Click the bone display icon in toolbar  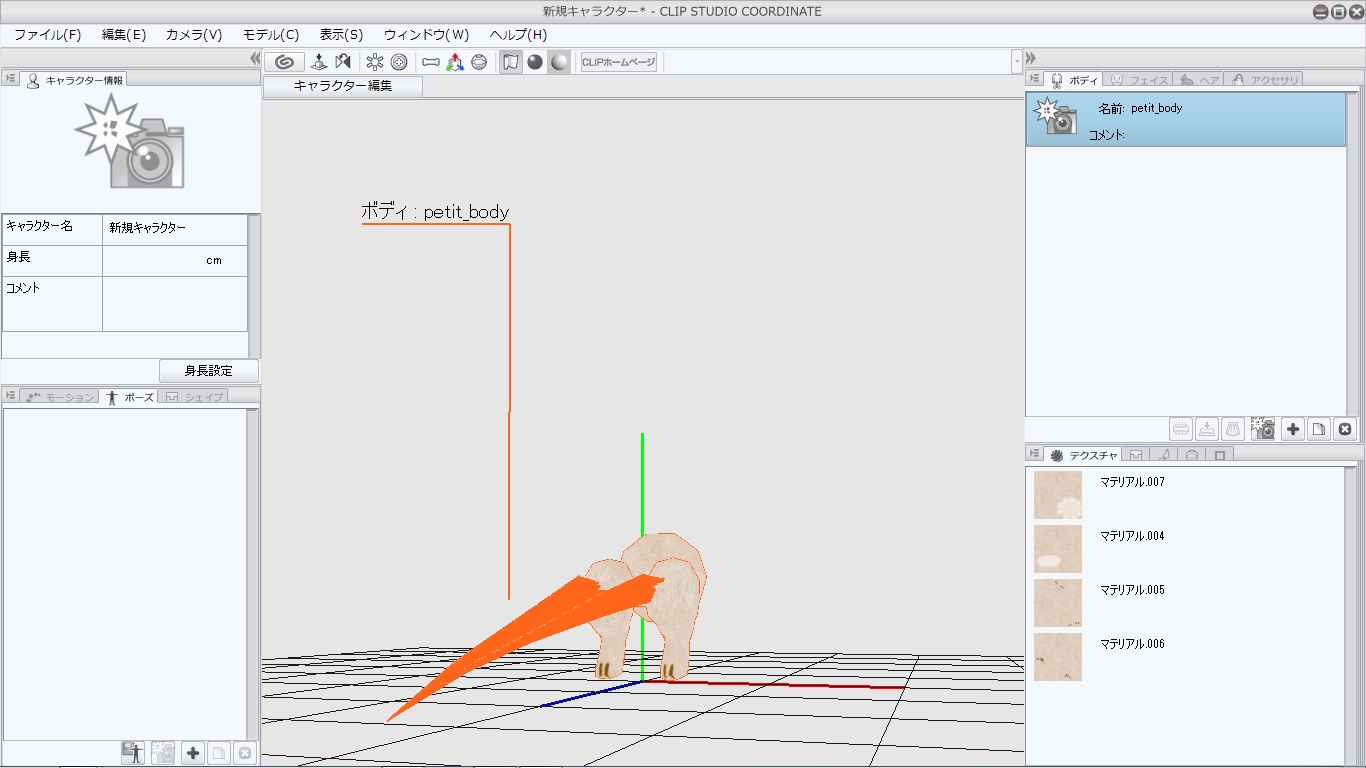(431, 62)
